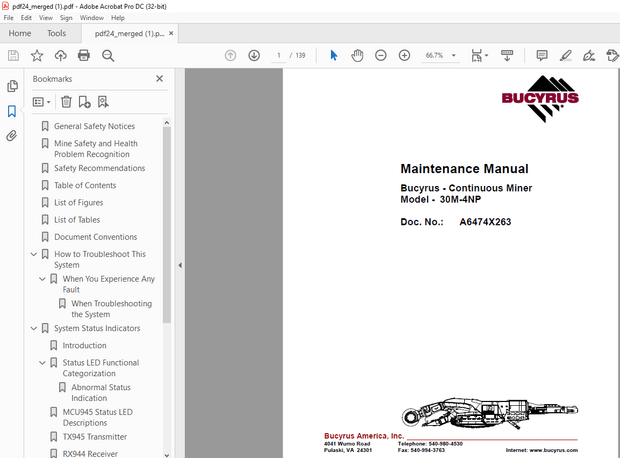Open the List of Tables bookmark
Viewport: 620px width, 458px height.
coord(77,220)
